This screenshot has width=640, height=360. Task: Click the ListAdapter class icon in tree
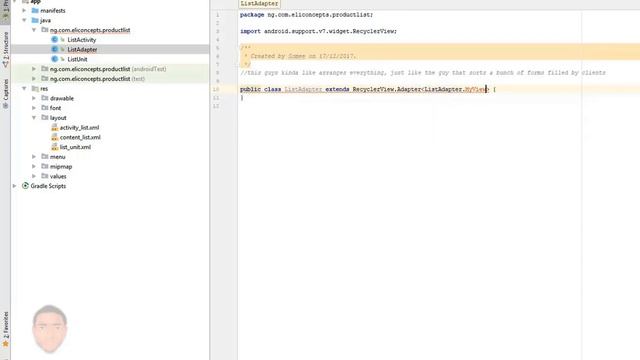(x=55, y=49)
